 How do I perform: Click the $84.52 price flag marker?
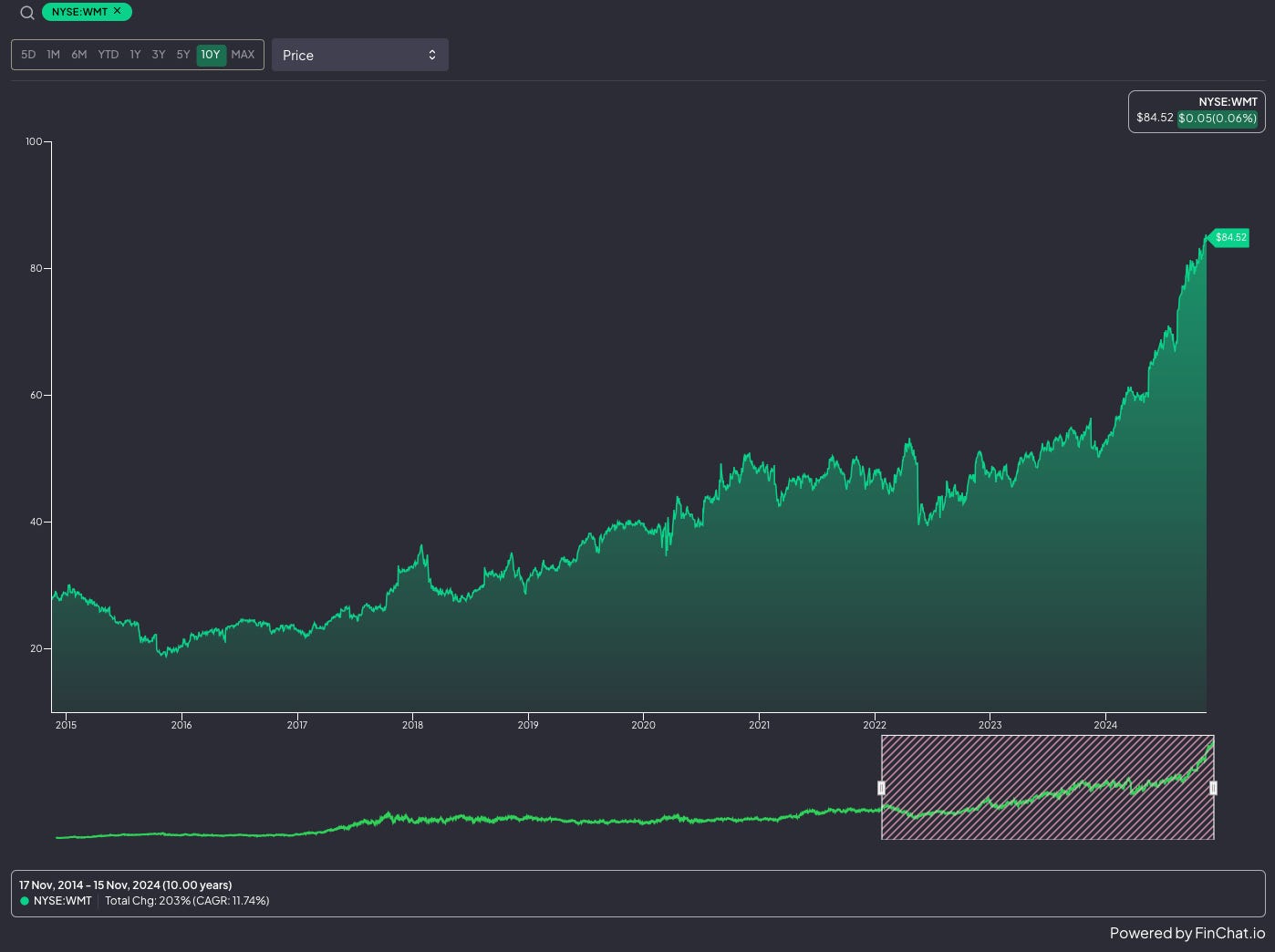pyautogui.click(x=1228, y=238)
